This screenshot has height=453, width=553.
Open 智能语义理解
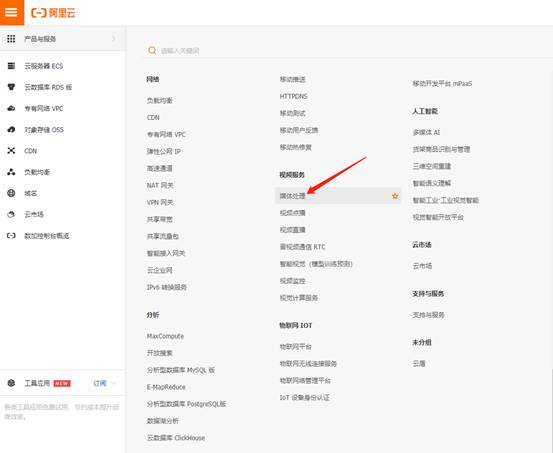click(432, 183)
